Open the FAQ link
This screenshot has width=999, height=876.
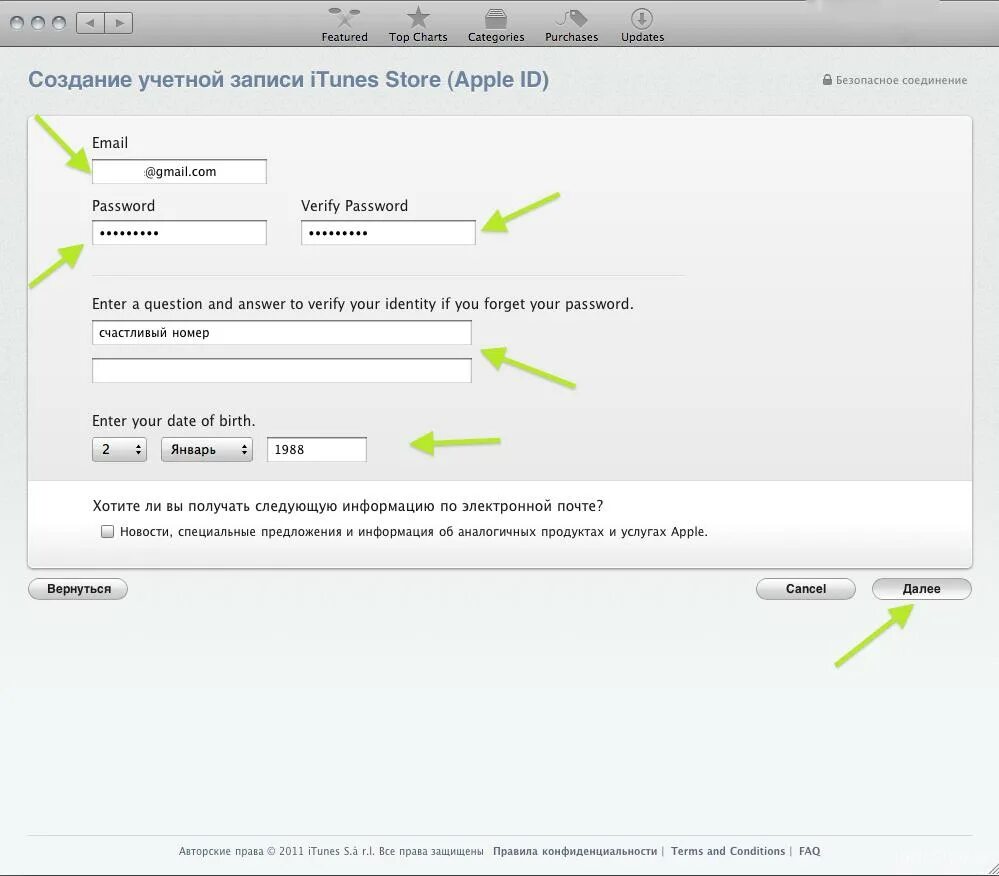point(809,851)
